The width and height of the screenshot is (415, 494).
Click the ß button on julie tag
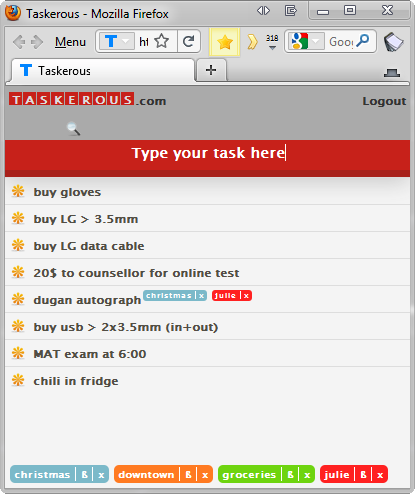point(363,475)
